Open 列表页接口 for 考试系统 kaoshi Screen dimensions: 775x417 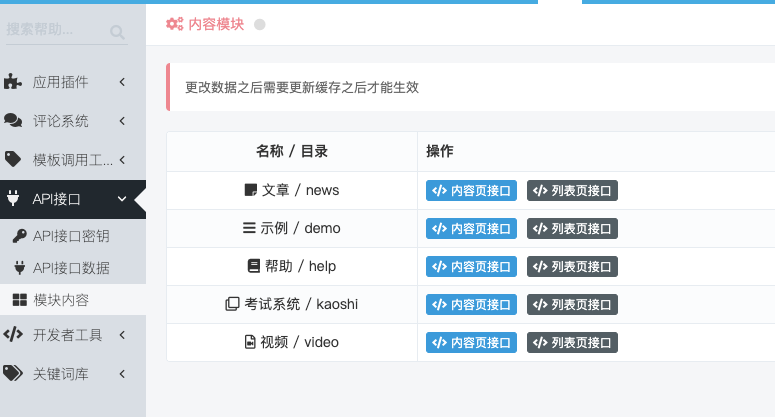point(572,304)
